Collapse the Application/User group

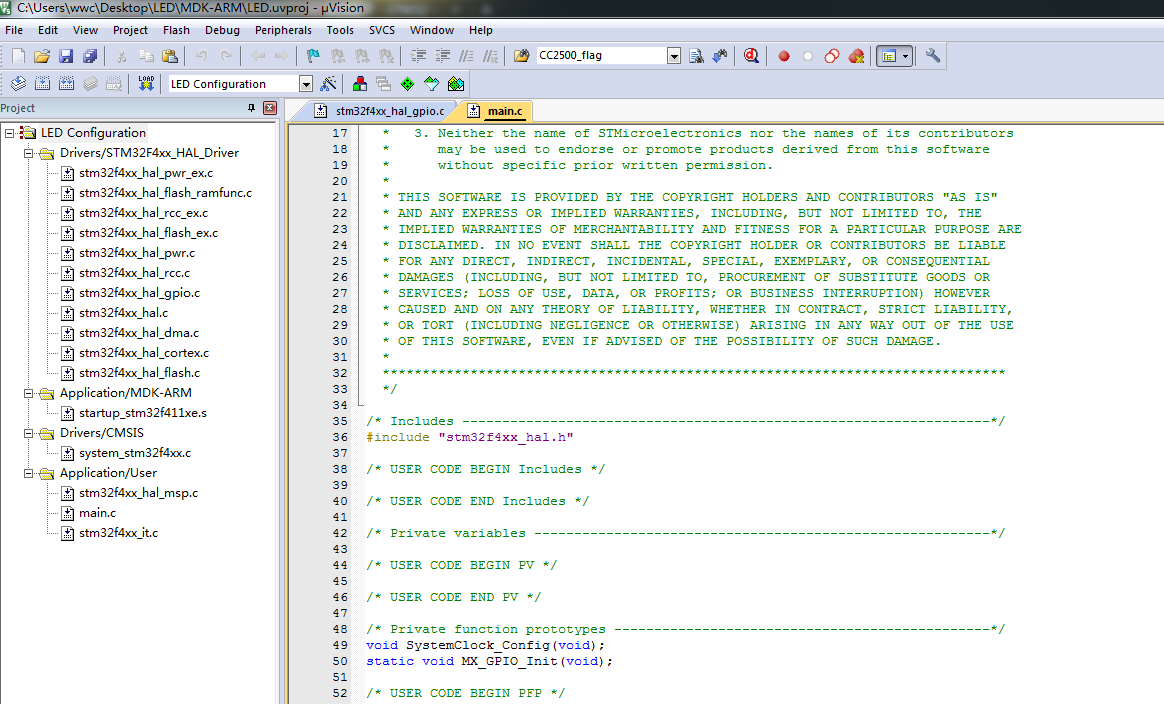[x=28, y=473]
